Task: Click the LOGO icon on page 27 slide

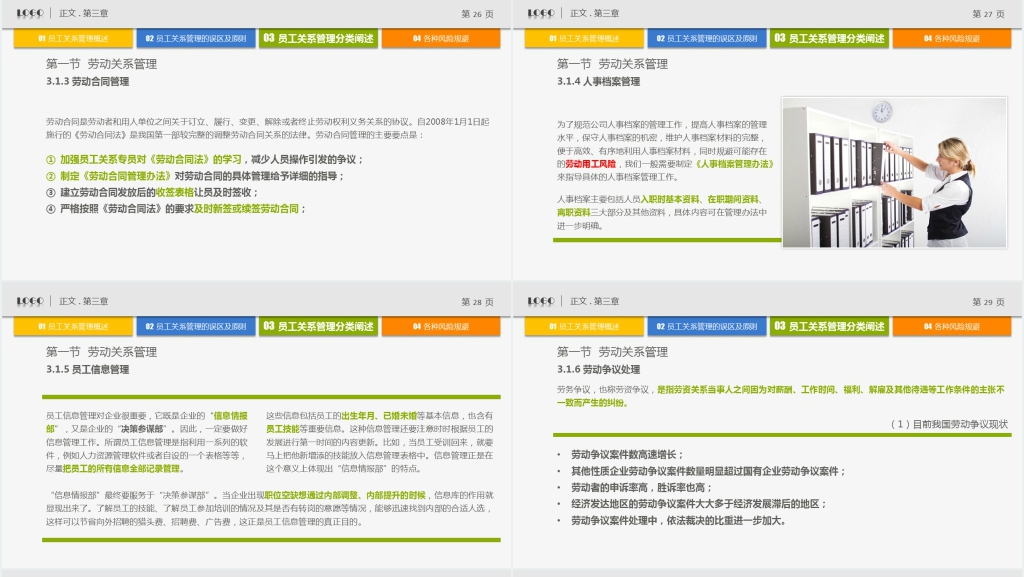Action: 541,14
